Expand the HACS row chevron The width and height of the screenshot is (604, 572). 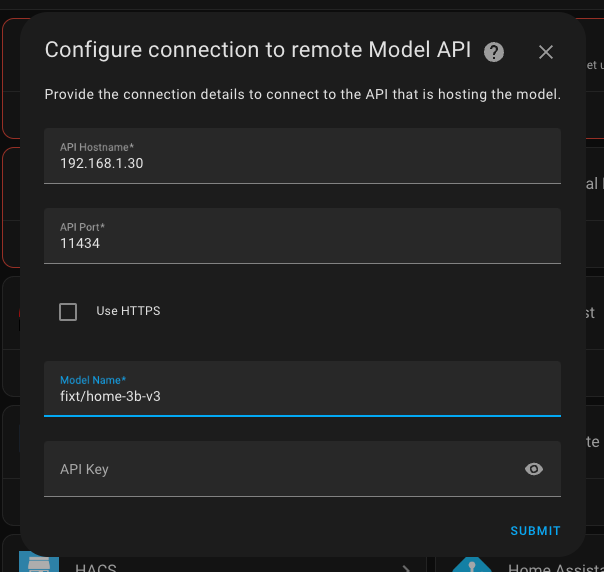[x=406, y=569]
